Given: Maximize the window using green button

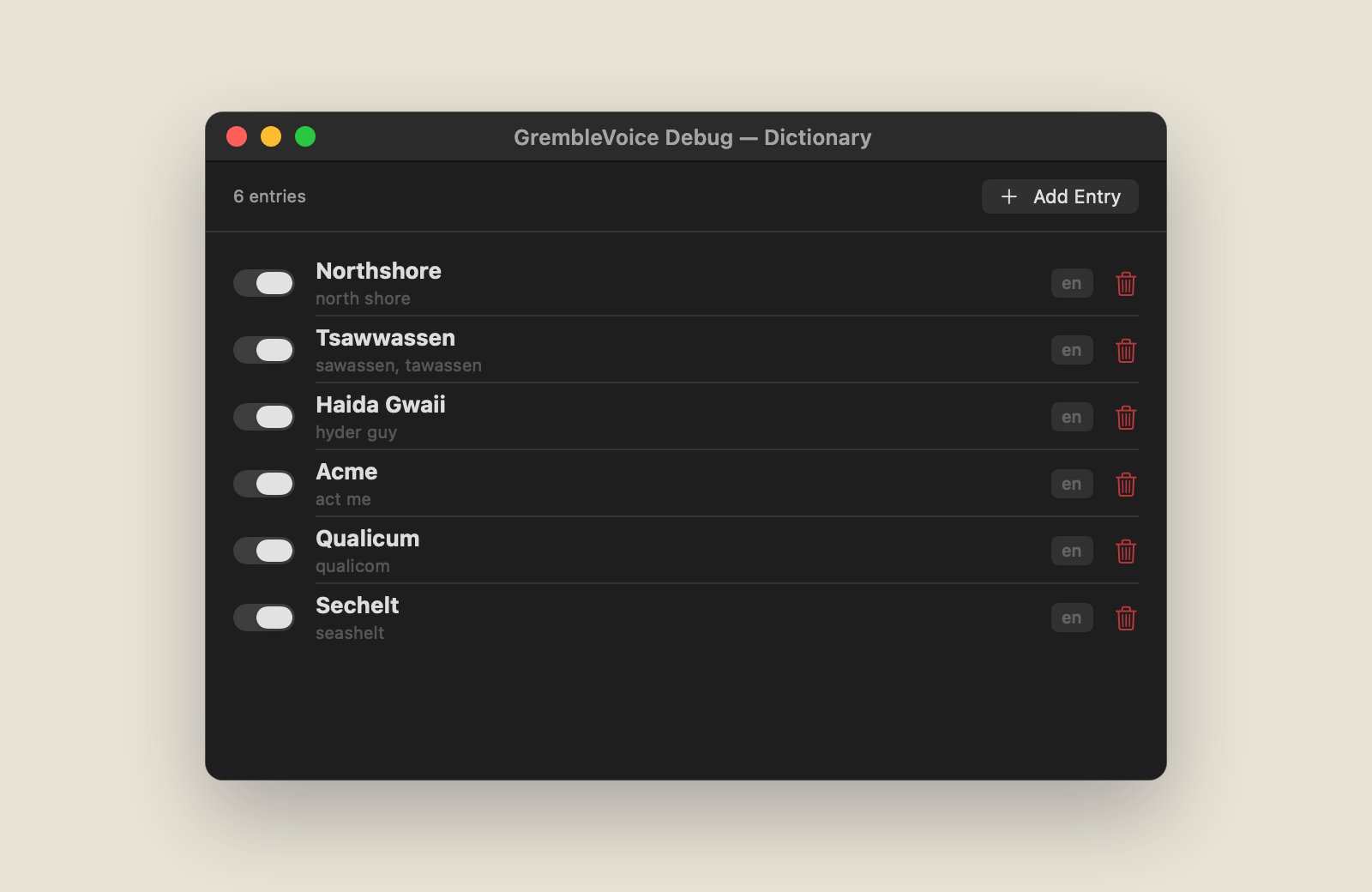Looking at the screenshot, I should [x=305, y=136].
